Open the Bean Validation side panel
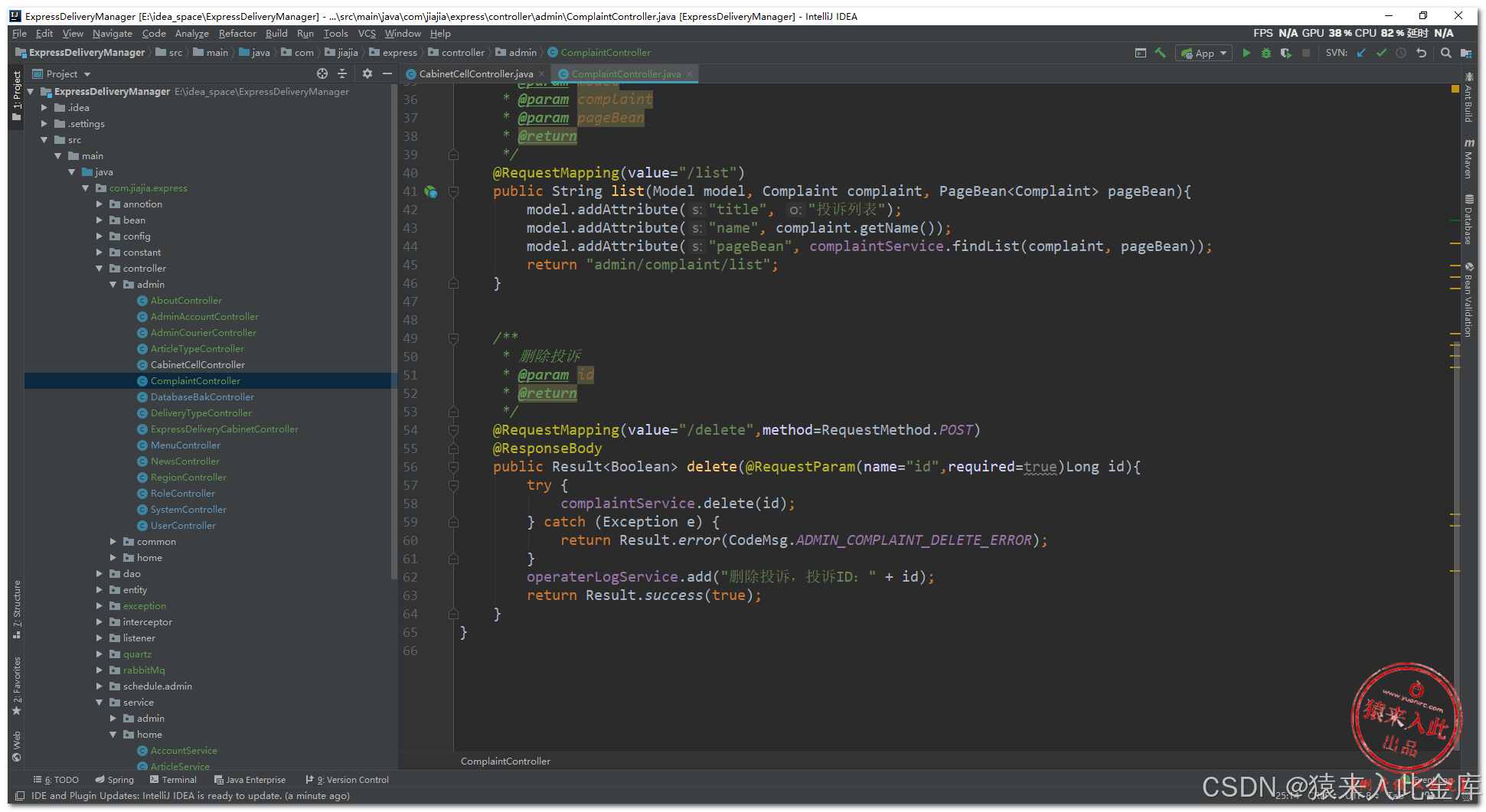The height and width of the screenshot is (812, 1486). (1469, 300)
